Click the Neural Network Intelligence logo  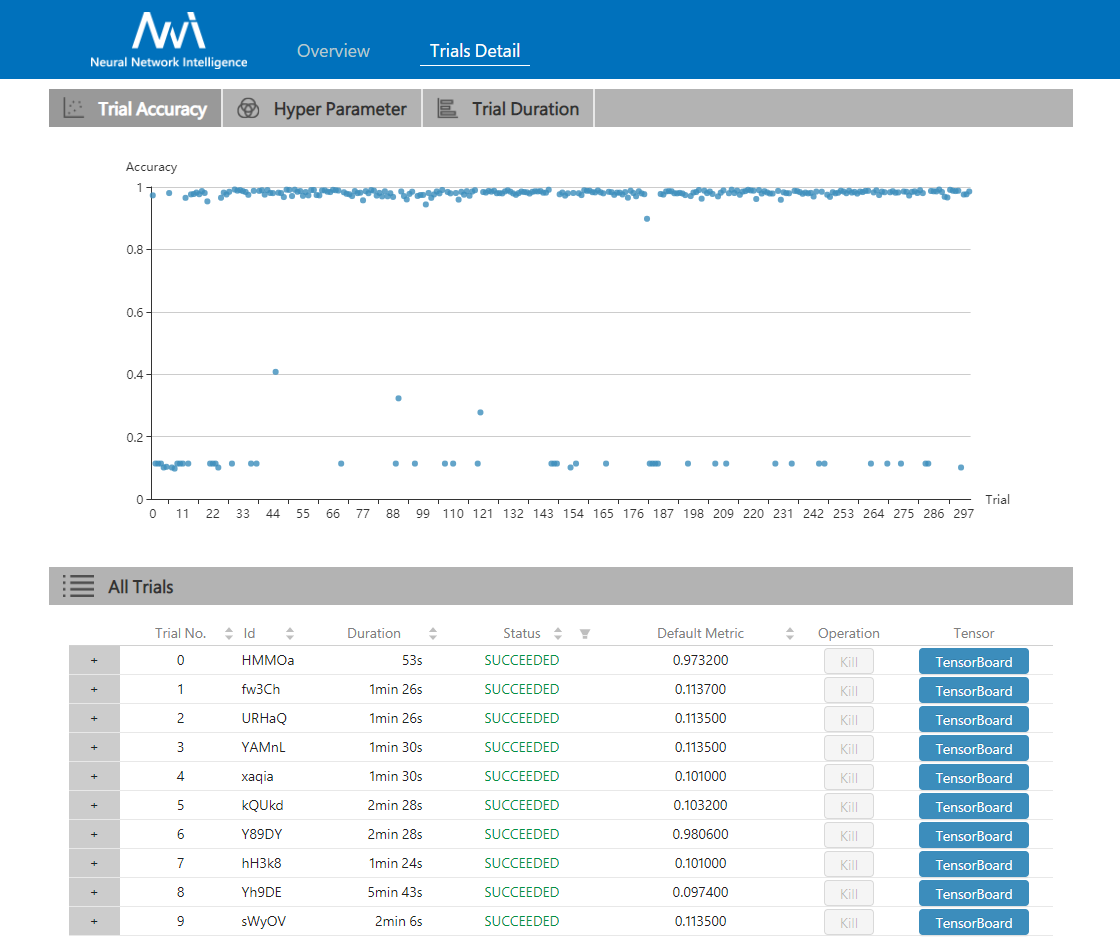tap(169, 40)
